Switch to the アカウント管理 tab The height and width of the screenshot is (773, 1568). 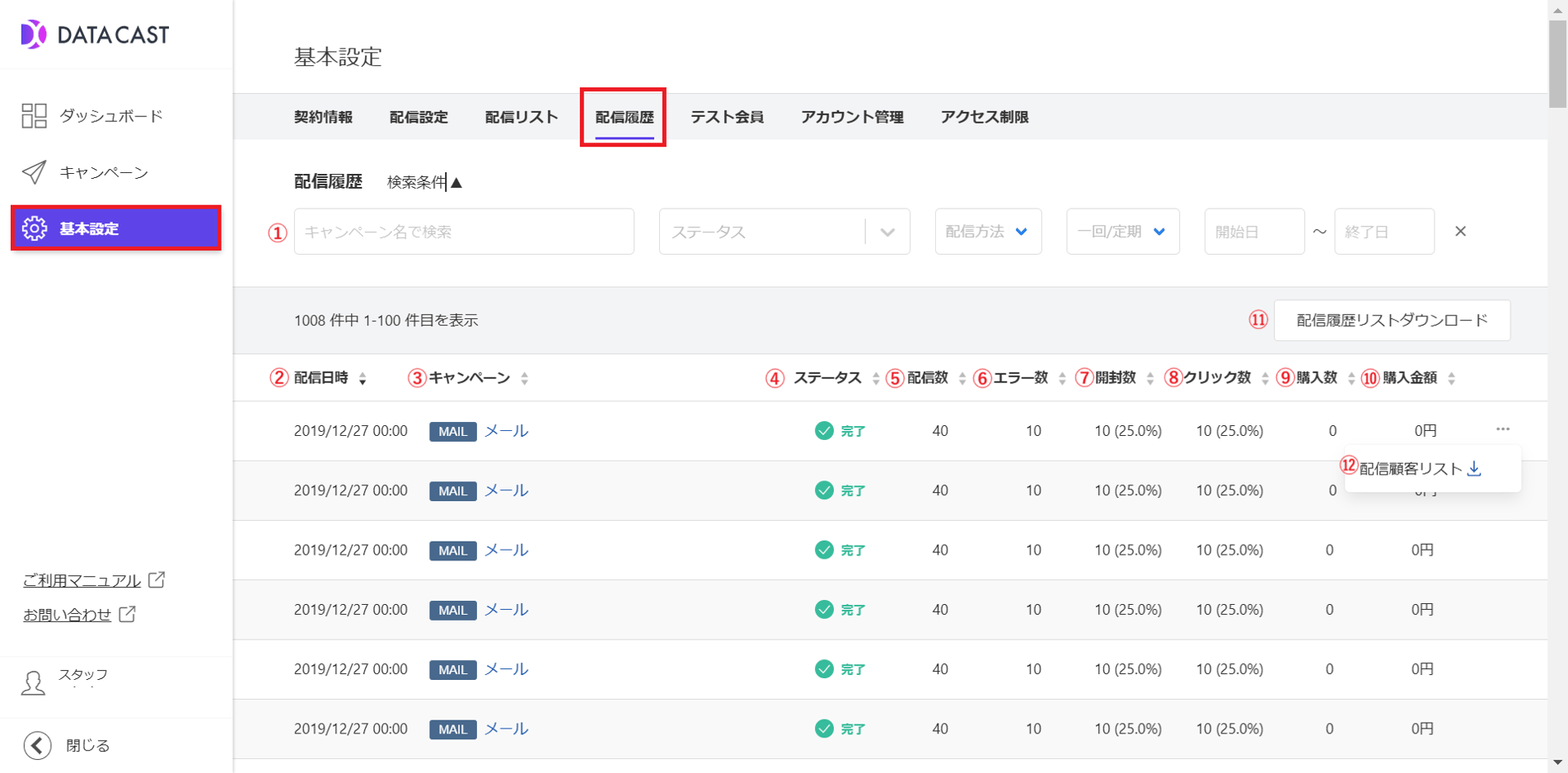click(852, 117)
